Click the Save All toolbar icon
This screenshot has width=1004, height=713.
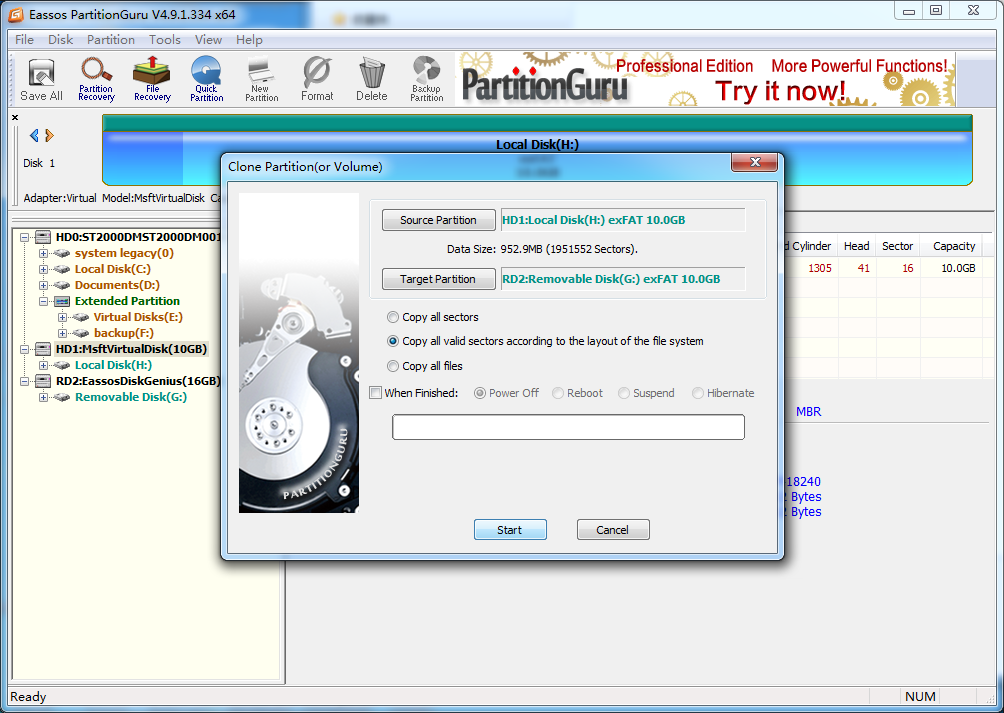tap(42, 80)
